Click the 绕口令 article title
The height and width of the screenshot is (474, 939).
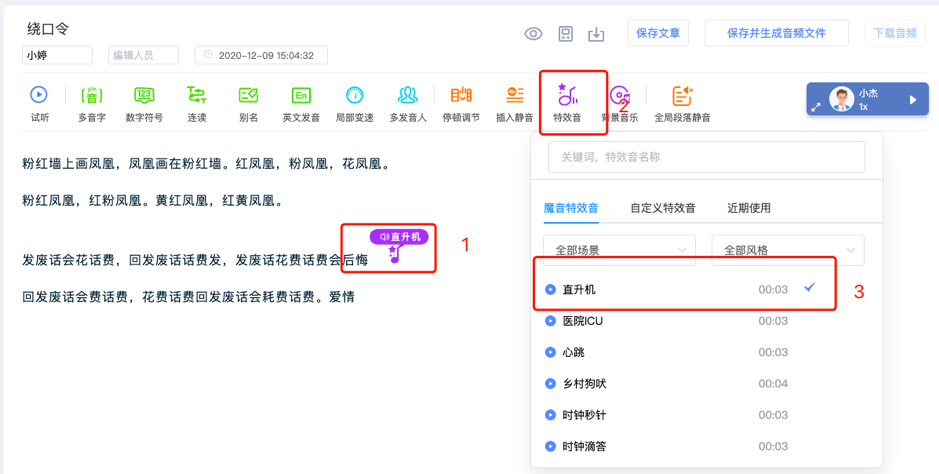click(x=49, y=28)
